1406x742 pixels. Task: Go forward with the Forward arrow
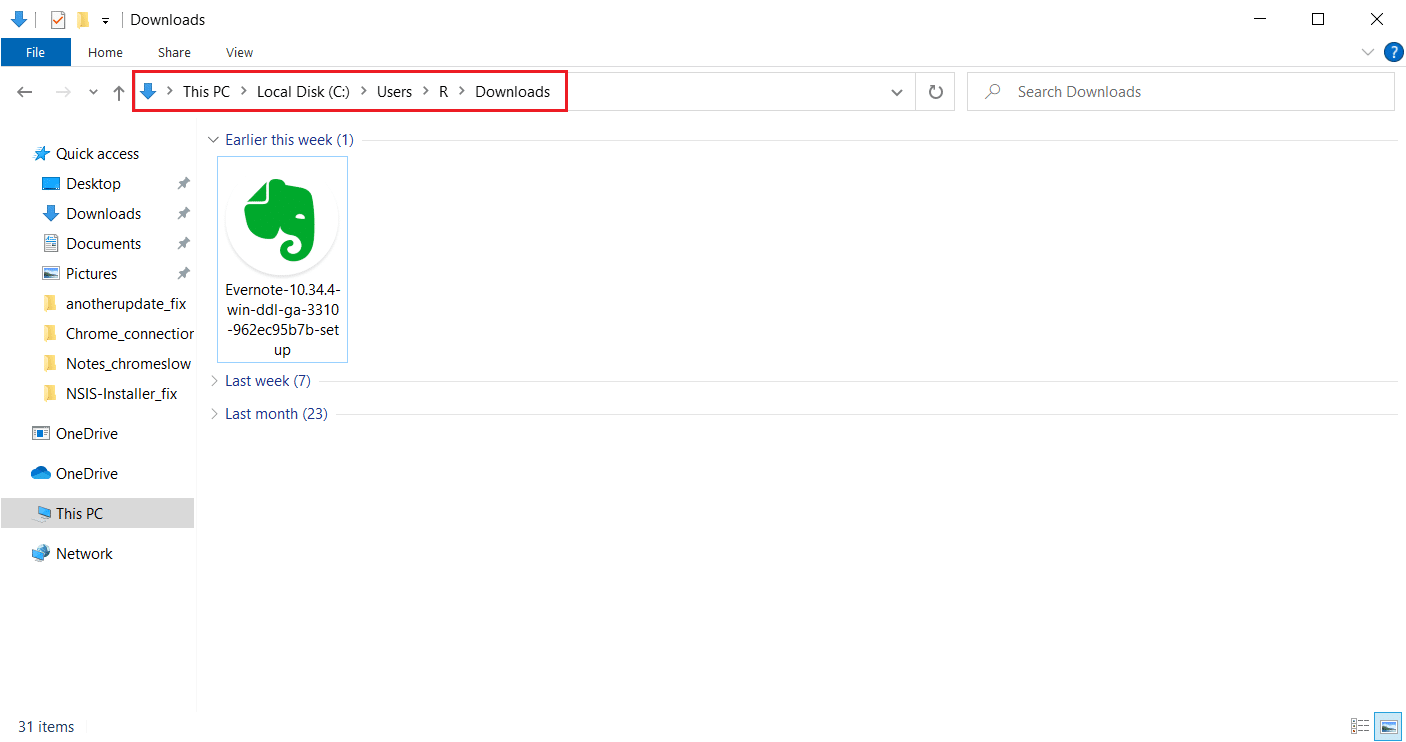coord(62,92)
